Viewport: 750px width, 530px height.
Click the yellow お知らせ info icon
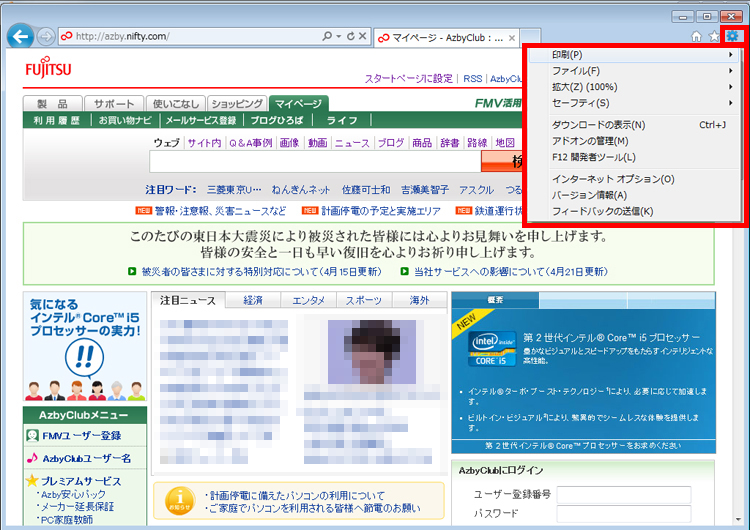pyautogui.click(x=180, y=501)
